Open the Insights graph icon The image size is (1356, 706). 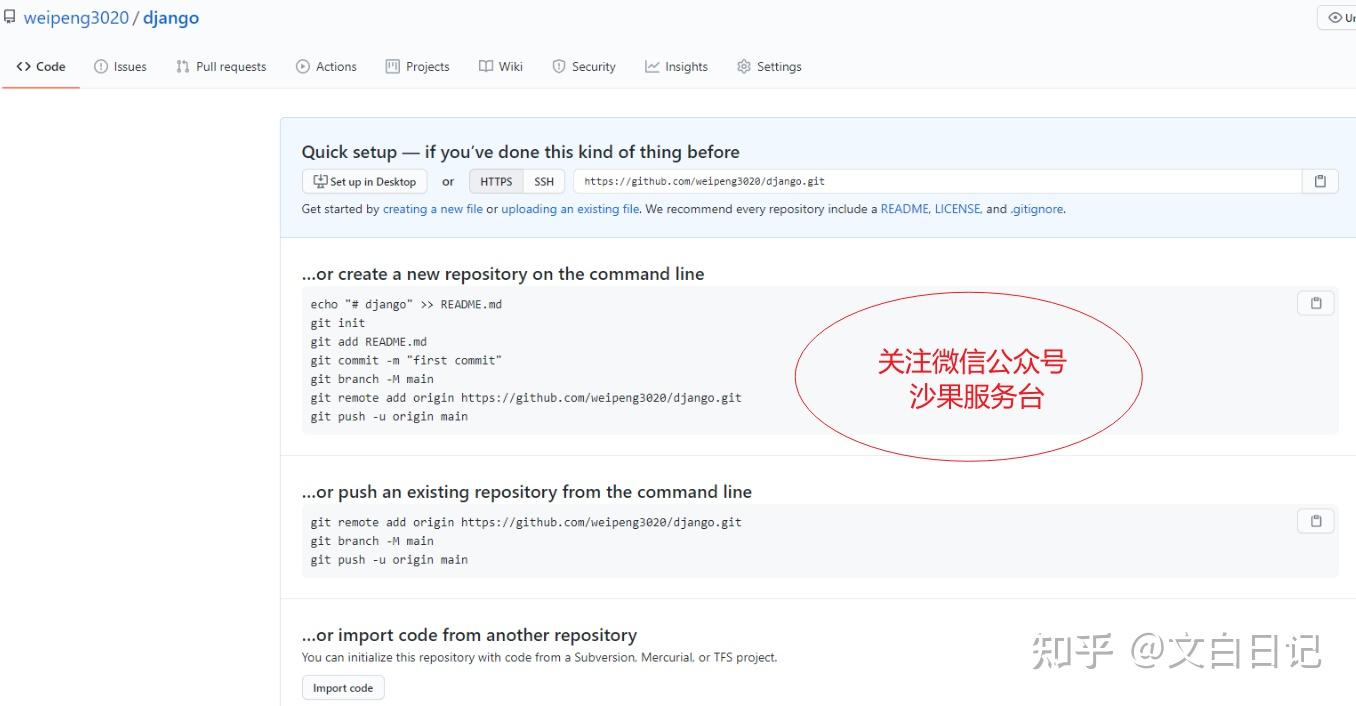652,66
